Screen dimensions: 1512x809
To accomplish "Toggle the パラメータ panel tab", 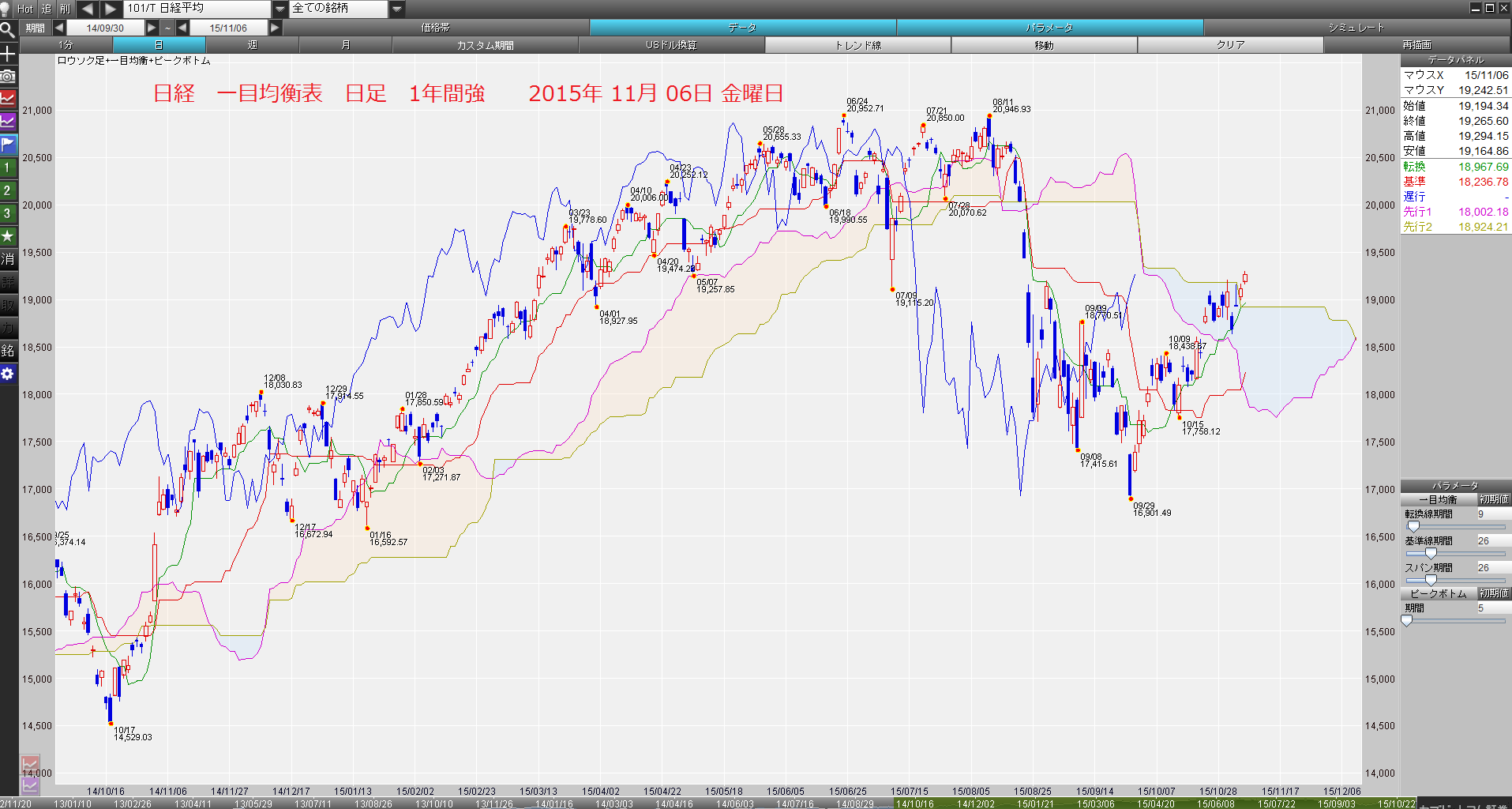I will tap(1049, 28).
